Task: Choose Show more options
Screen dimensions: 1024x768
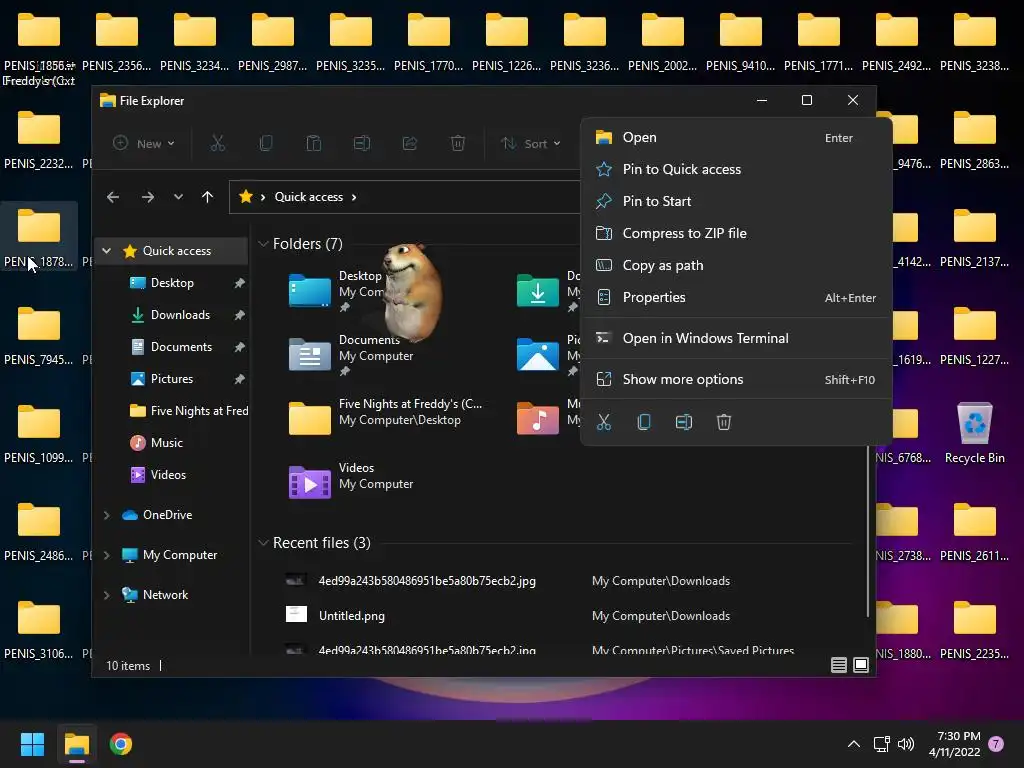Action: 736,379
